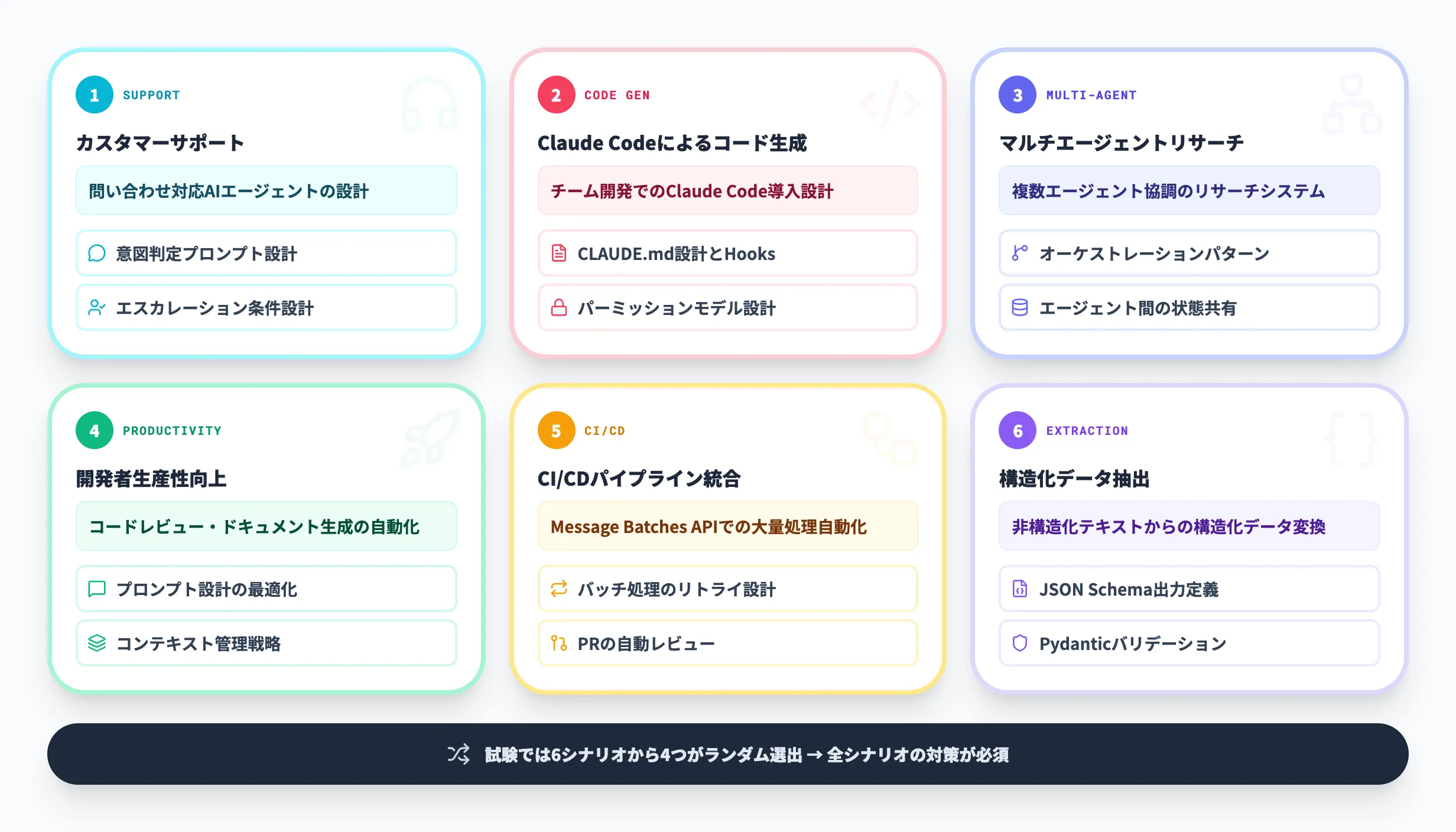Click the number 5 badge of the CI/CD card
The height and width of the screenshot is (832, 1456).
click(557, 430)
